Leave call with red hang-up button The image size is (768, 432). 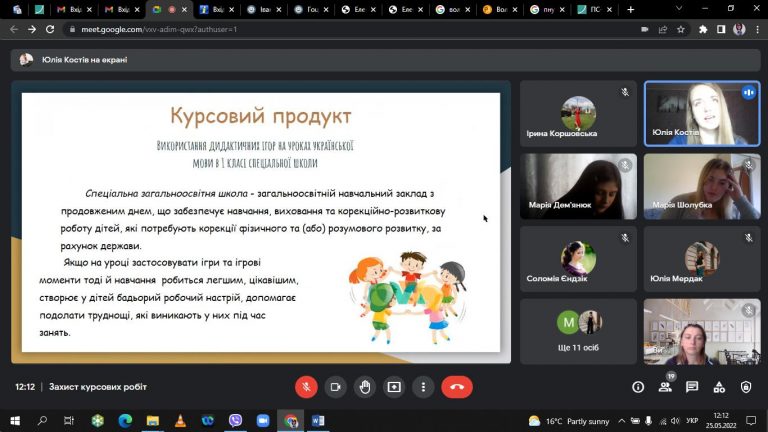pyautogui.click(x=457, y=387)
